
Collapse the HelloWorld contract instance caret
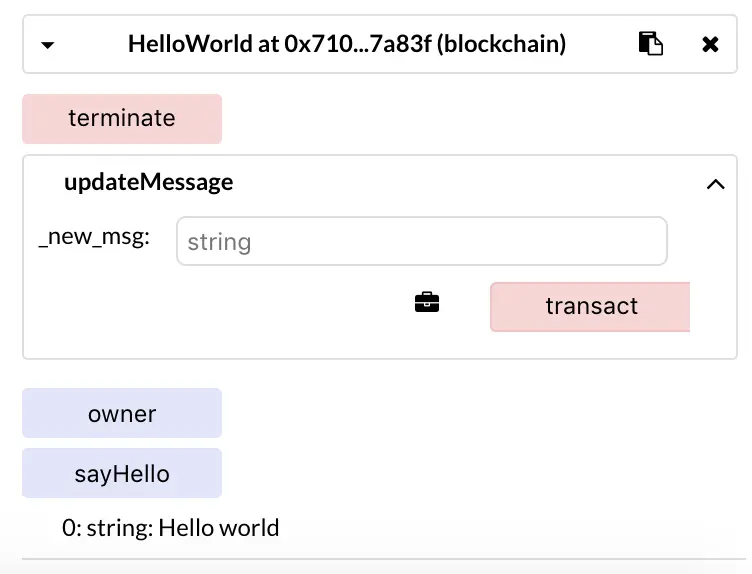pos(47,45)
